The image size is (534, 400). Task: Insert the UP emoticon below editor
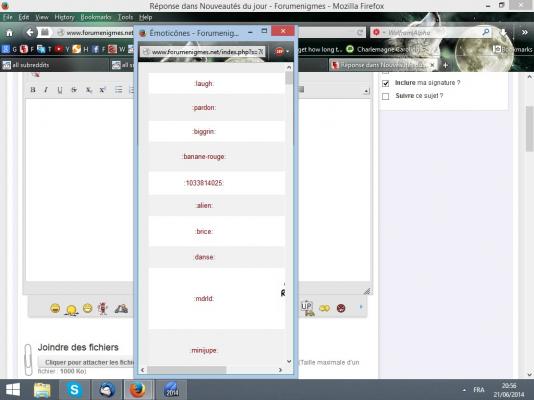(x=307, y=308)
